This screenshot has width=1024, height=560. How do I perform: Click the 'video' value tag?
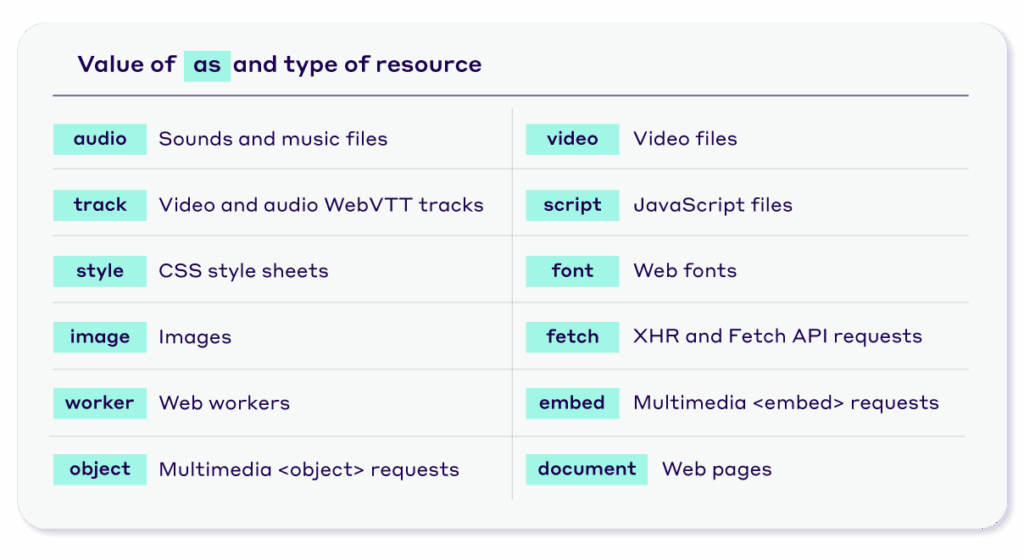pyautogui.click(x=573, y=139)
